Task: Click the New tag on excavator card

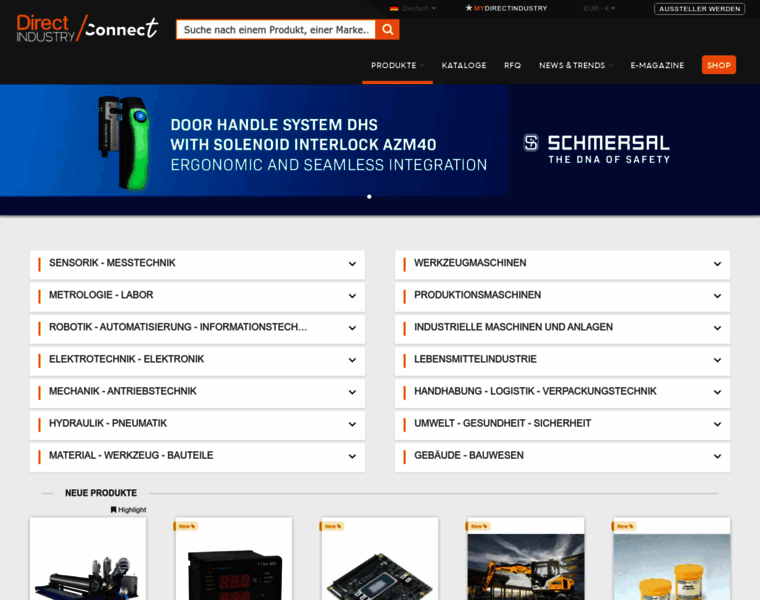Action: [478, 526]
